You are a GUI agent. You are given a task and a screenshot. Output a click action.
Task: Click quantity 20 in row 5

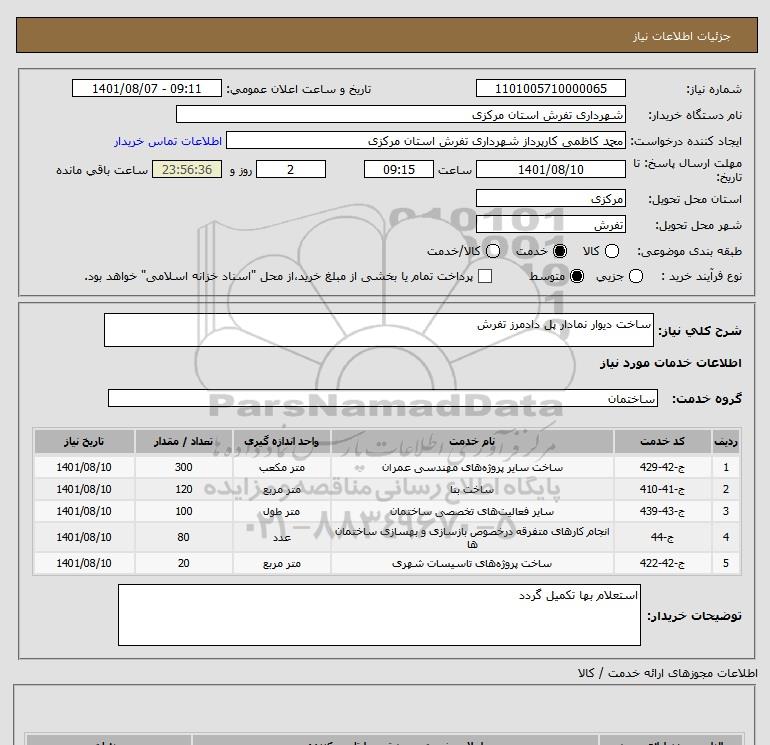click(183, 563)
